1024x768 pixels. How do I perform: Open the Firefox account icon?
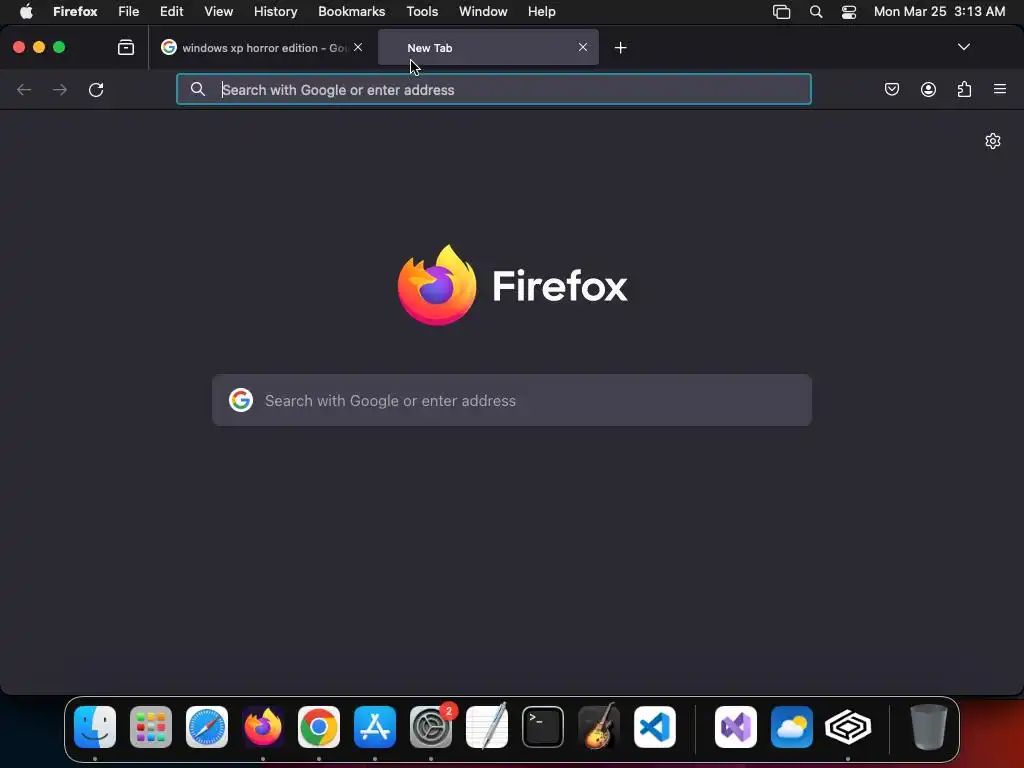pyautogui.click(x=928, y=89)
